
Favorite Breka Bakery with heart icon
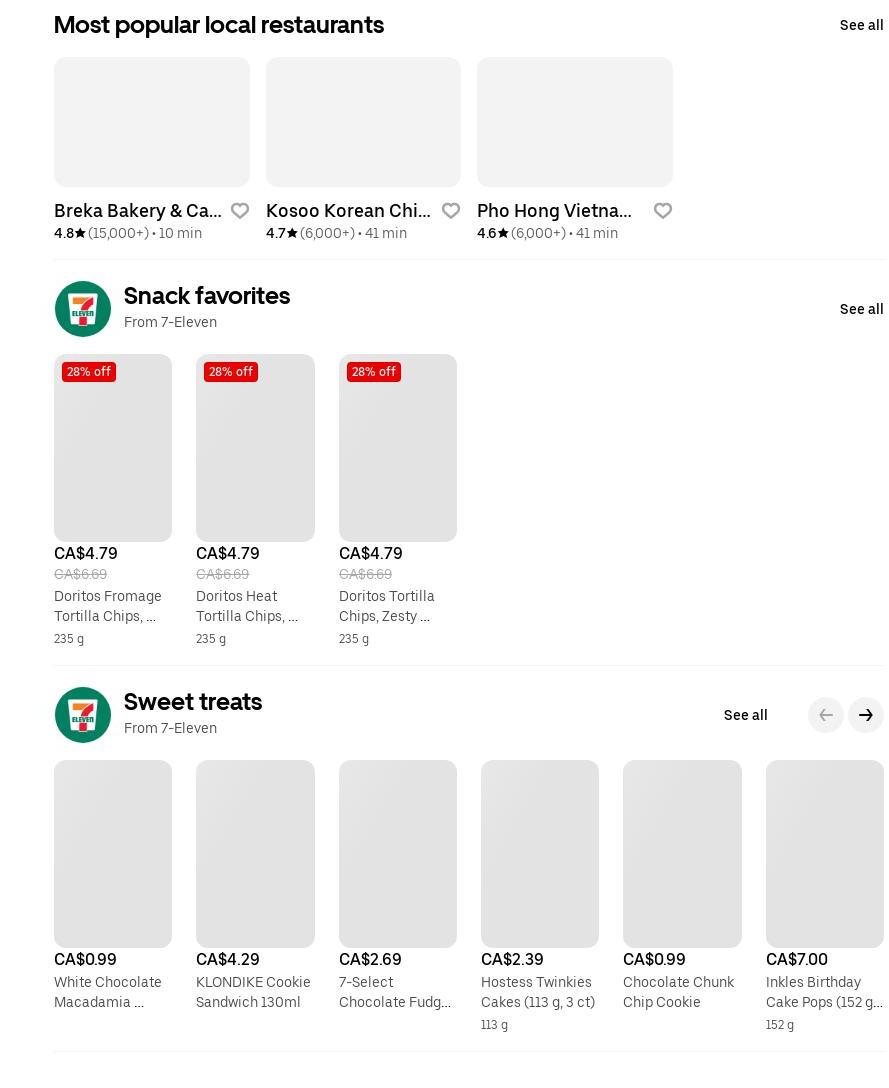240,211
